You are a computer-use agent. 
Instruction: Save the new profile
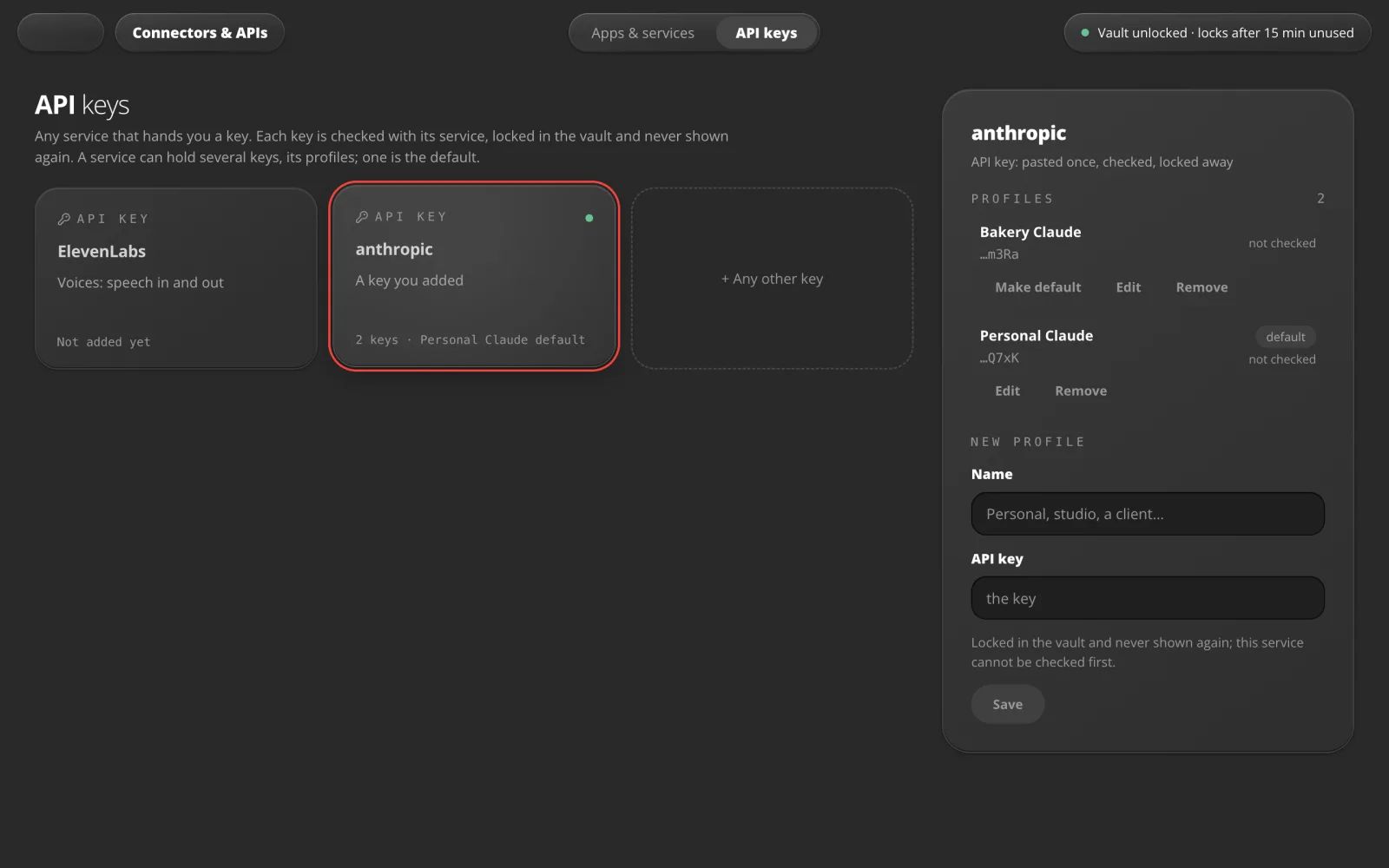click(x=1007, y=704)
